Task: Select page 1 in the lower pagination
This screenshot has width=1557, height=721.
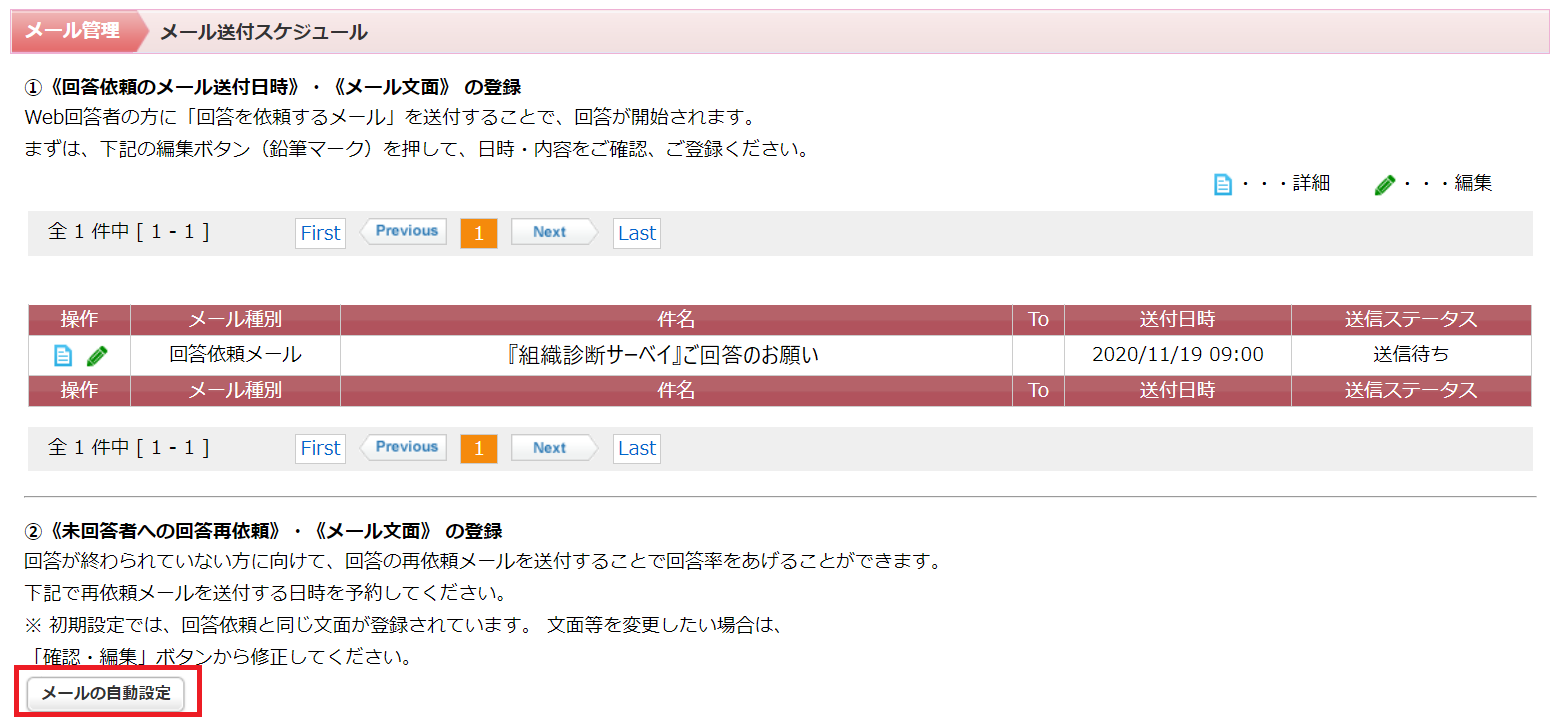Action: [x=478, y=448]
